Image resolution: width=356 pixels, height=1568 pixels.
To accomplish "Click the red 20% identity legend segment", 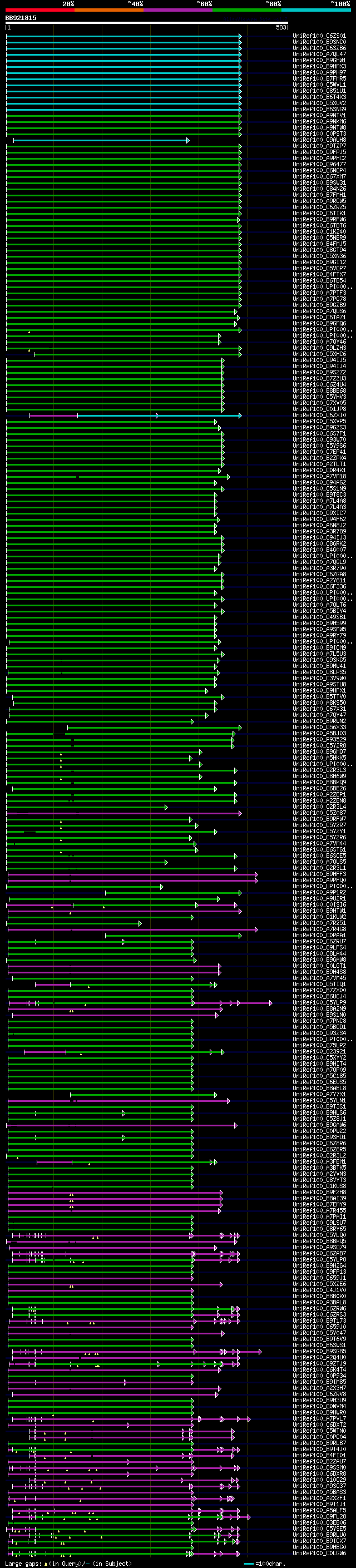I will [x=39, y=11].
